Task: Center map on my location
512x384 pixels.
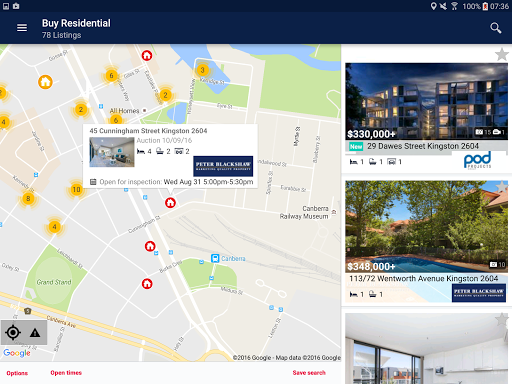Action: click(13, 332)
